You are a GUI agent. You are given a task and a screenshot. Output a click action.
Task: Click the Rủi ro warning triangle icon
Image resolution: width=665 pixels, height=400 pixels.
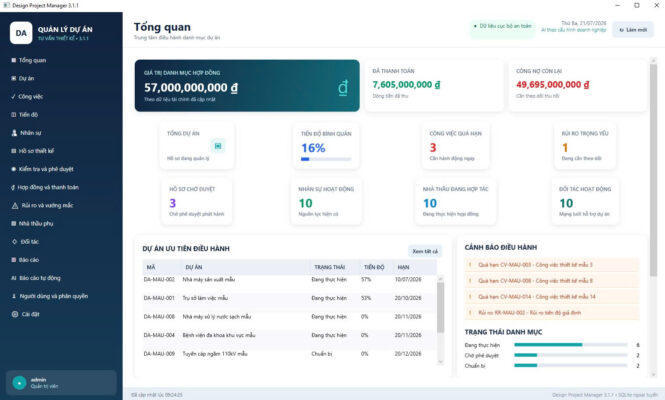click(15, 206)
